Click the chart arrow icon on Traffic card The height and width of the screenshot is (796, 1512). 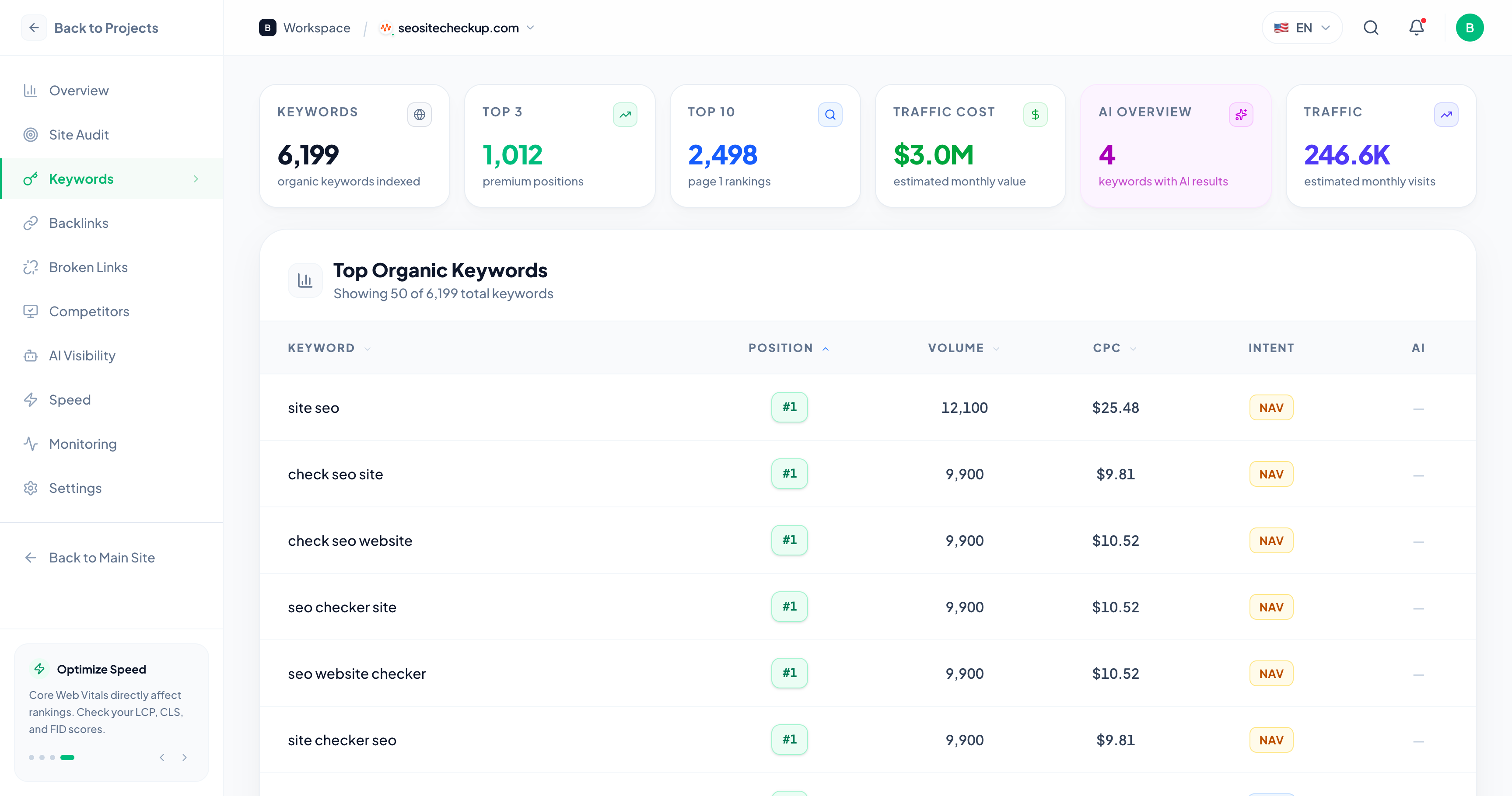pyautogui.click(x=1446, y=115)
